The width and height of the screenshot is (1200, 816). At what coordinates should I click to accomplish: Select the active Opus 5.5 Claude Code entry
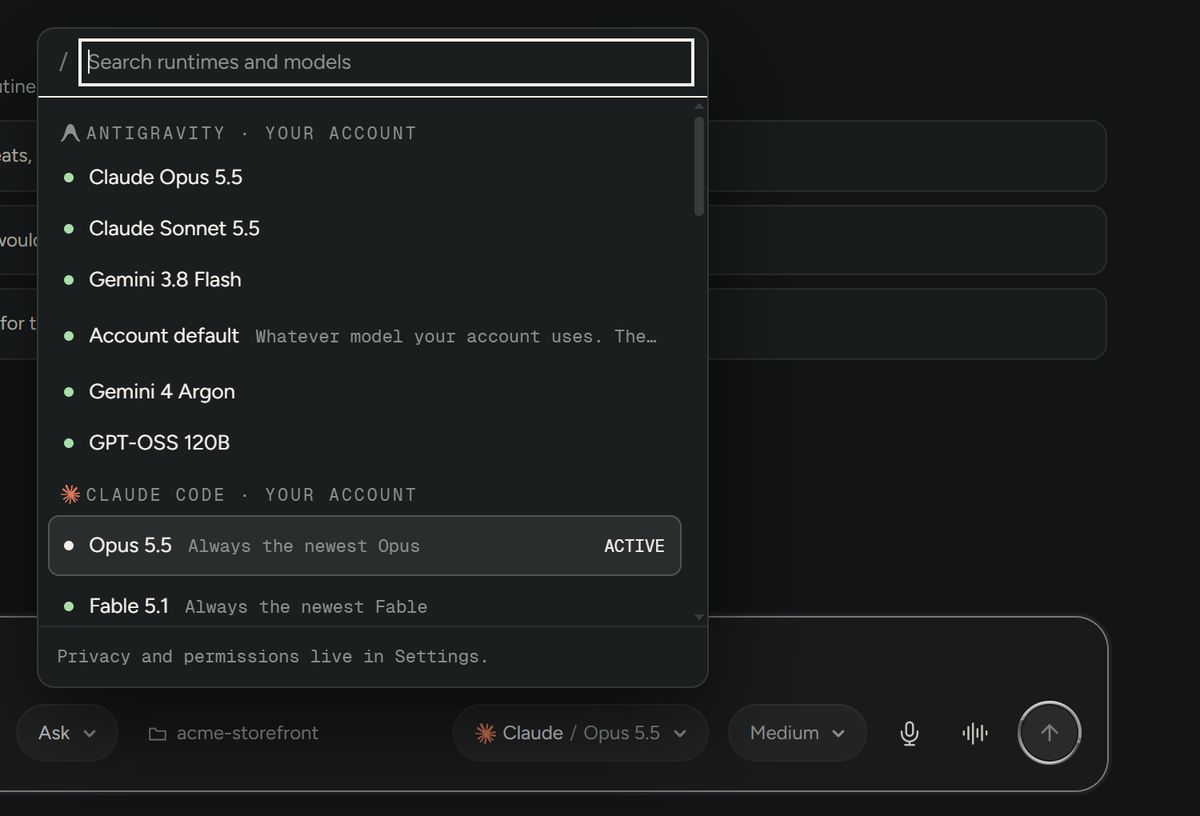tap(365, 545)
